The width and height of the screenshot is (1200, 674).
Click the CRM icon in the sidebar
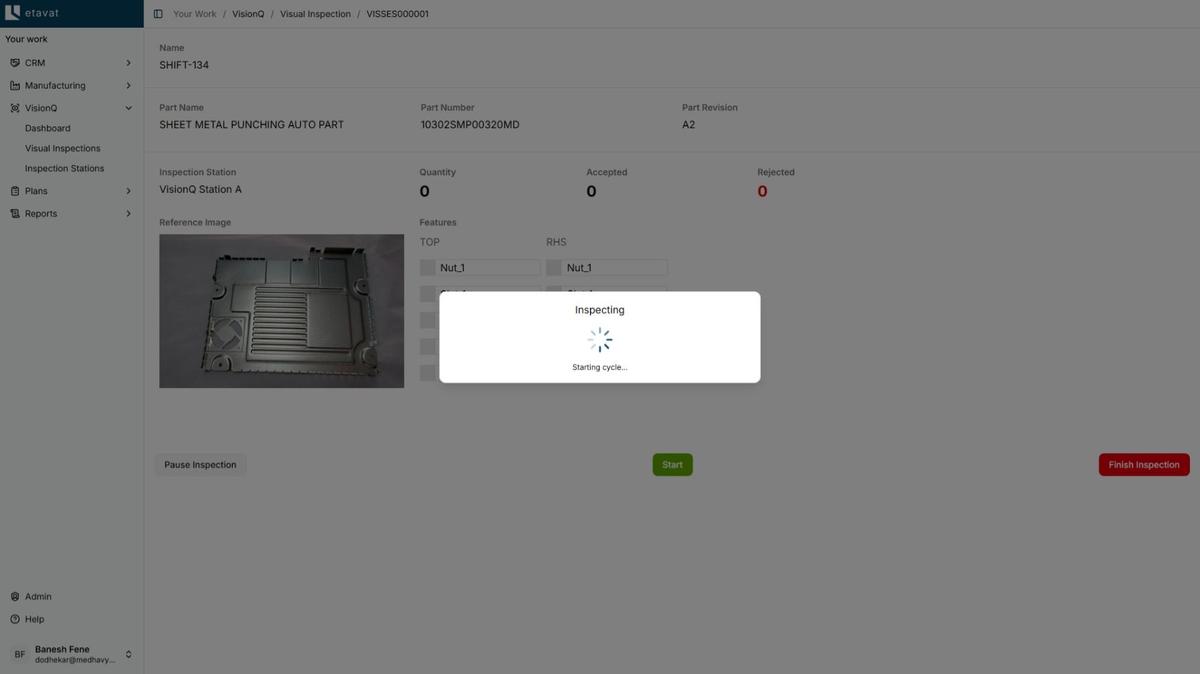pyautogui.click(x=14, y=62)
